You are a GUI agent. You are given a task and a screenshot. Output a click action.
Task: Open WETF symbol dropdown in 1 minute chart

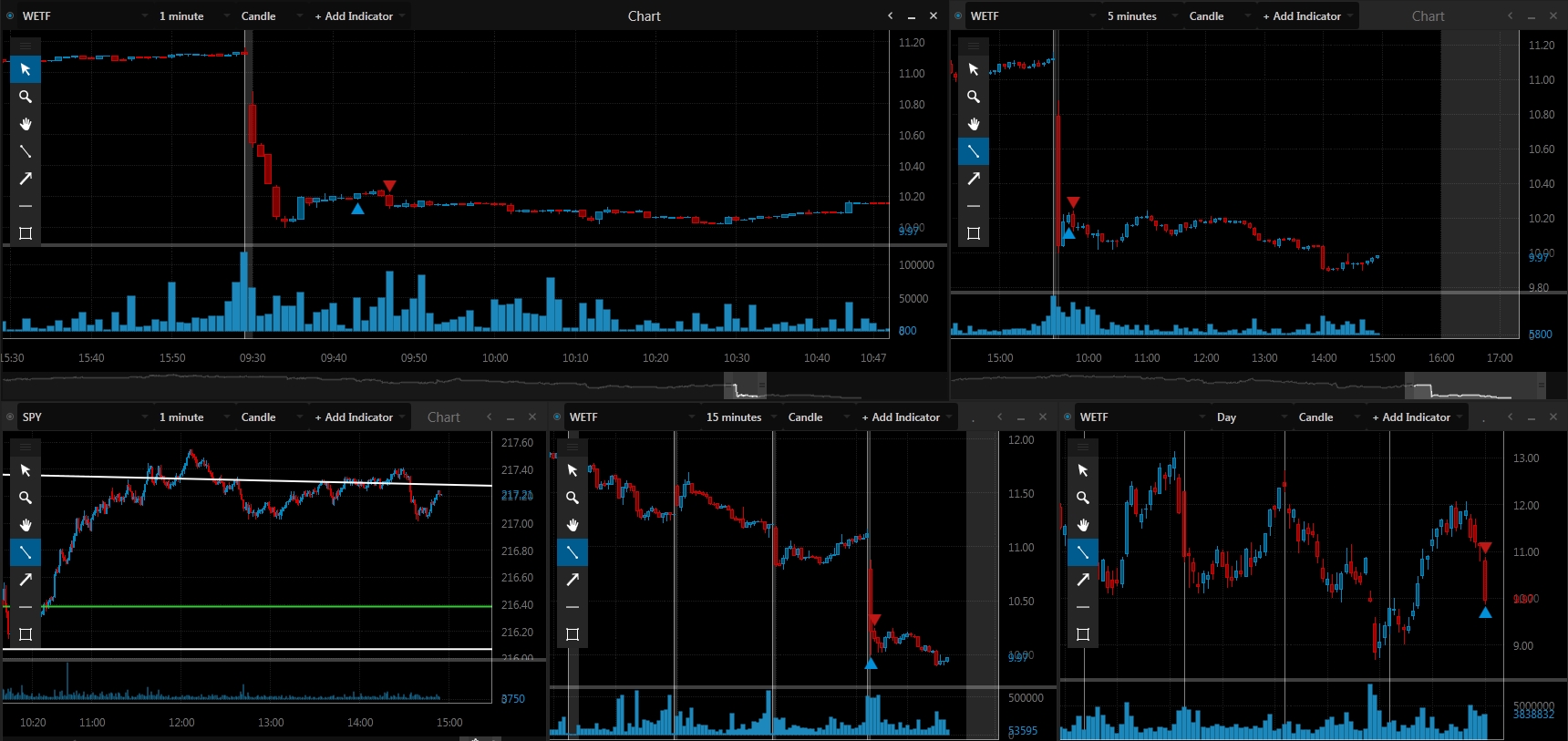point(86,16)
